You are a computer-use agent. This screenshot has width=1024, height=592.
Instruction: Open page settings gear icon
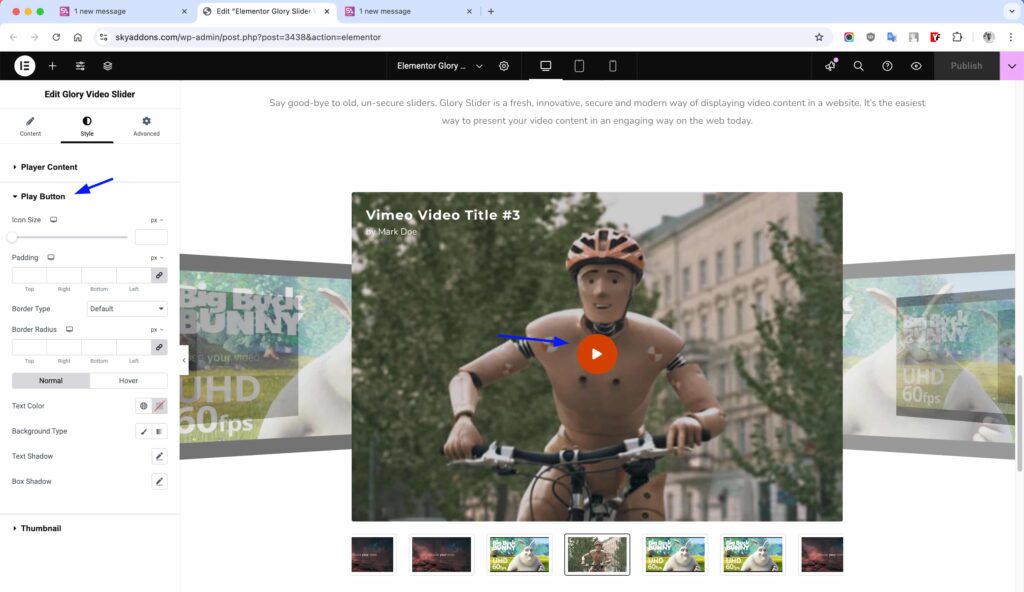[x=504, y=66]
